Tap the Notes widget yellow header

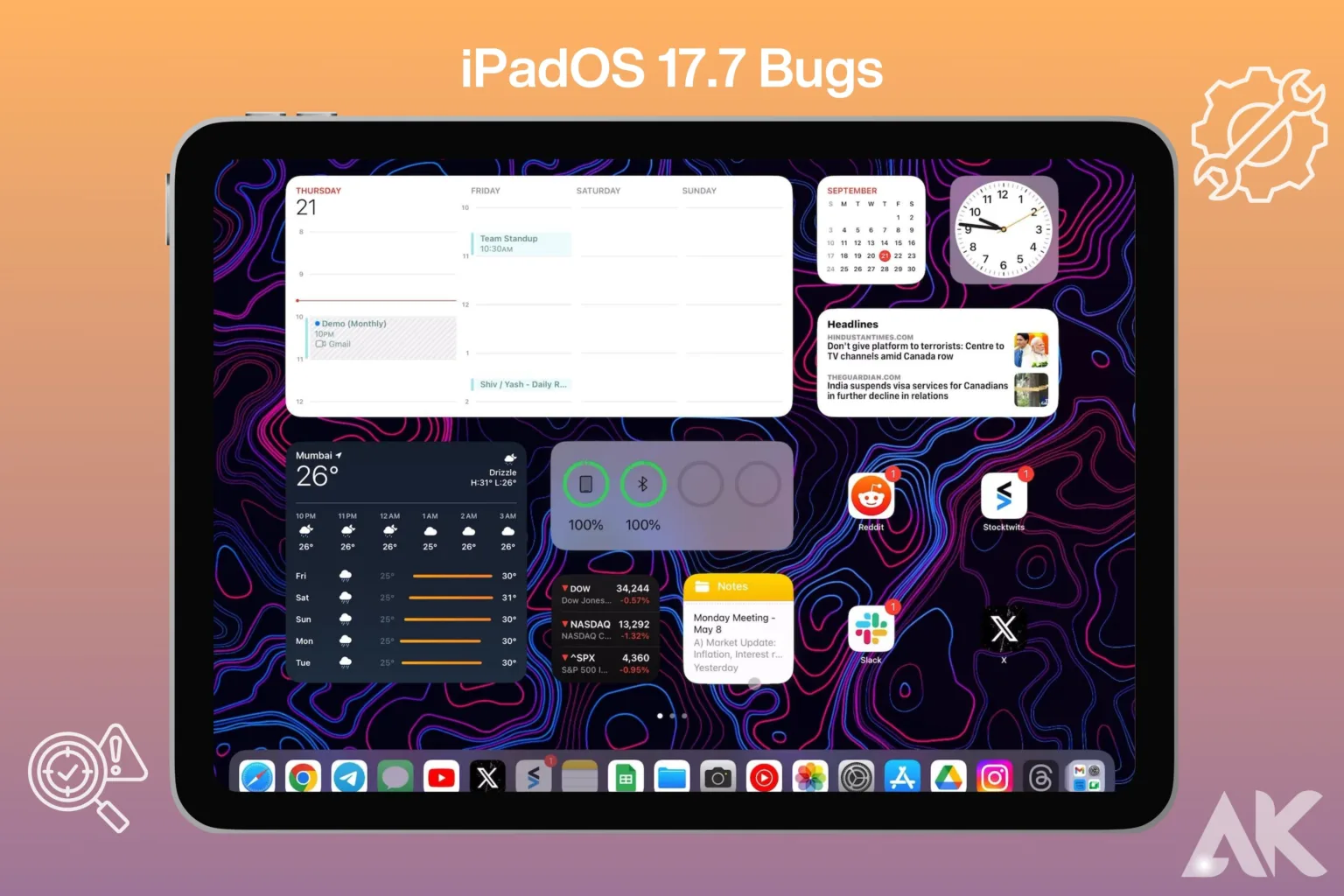pyautogui.click(x=738, y=587)
